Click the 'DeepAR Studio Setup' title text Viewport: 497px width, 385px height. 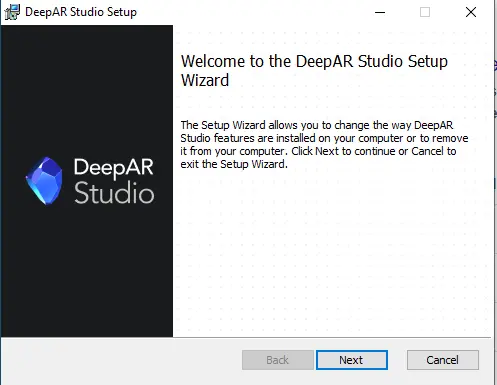81,12
